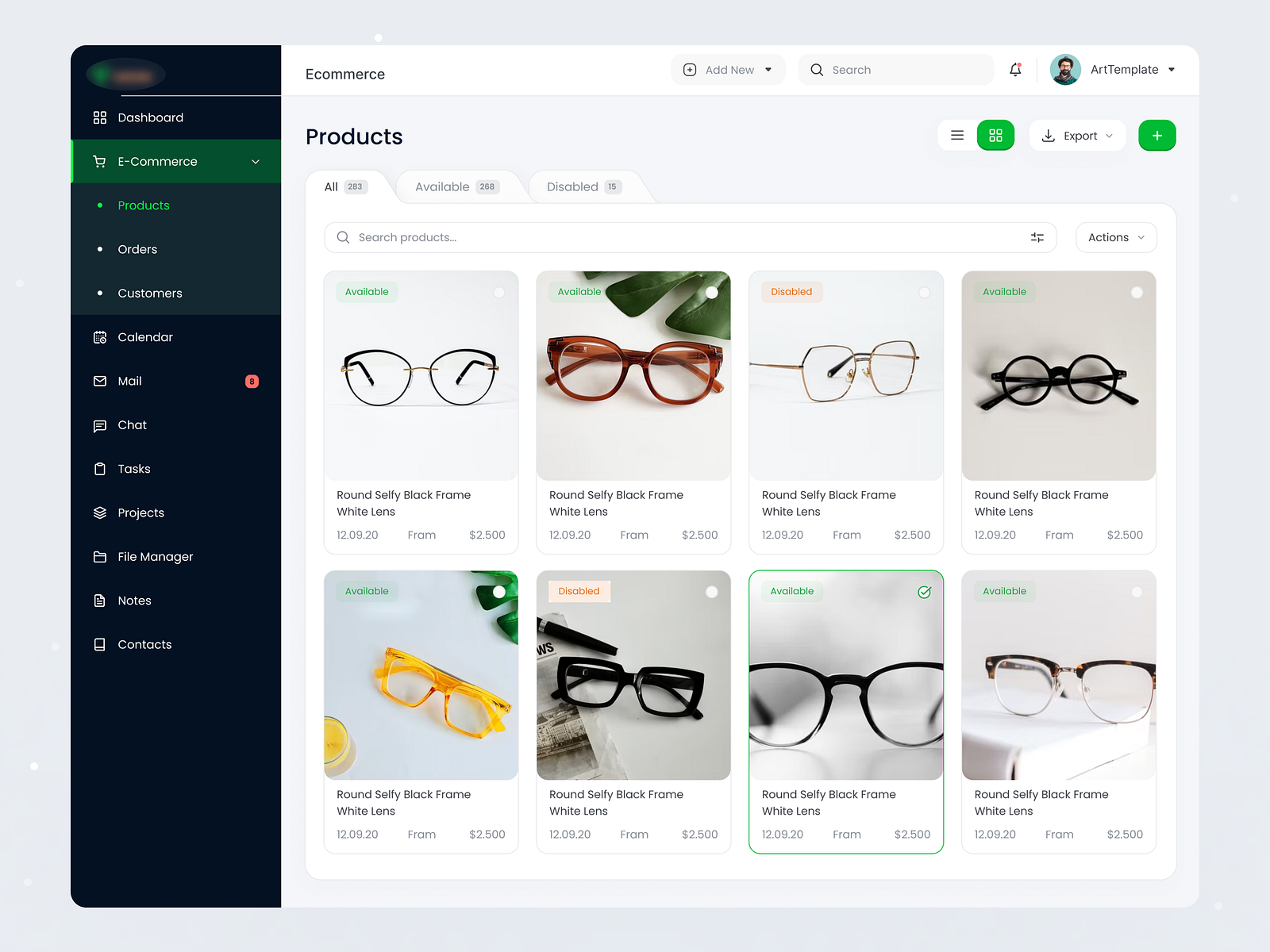The width and height of the screenshot is (1270, 952).
Task: Switch to list view layout
Action: pos(957,136)
